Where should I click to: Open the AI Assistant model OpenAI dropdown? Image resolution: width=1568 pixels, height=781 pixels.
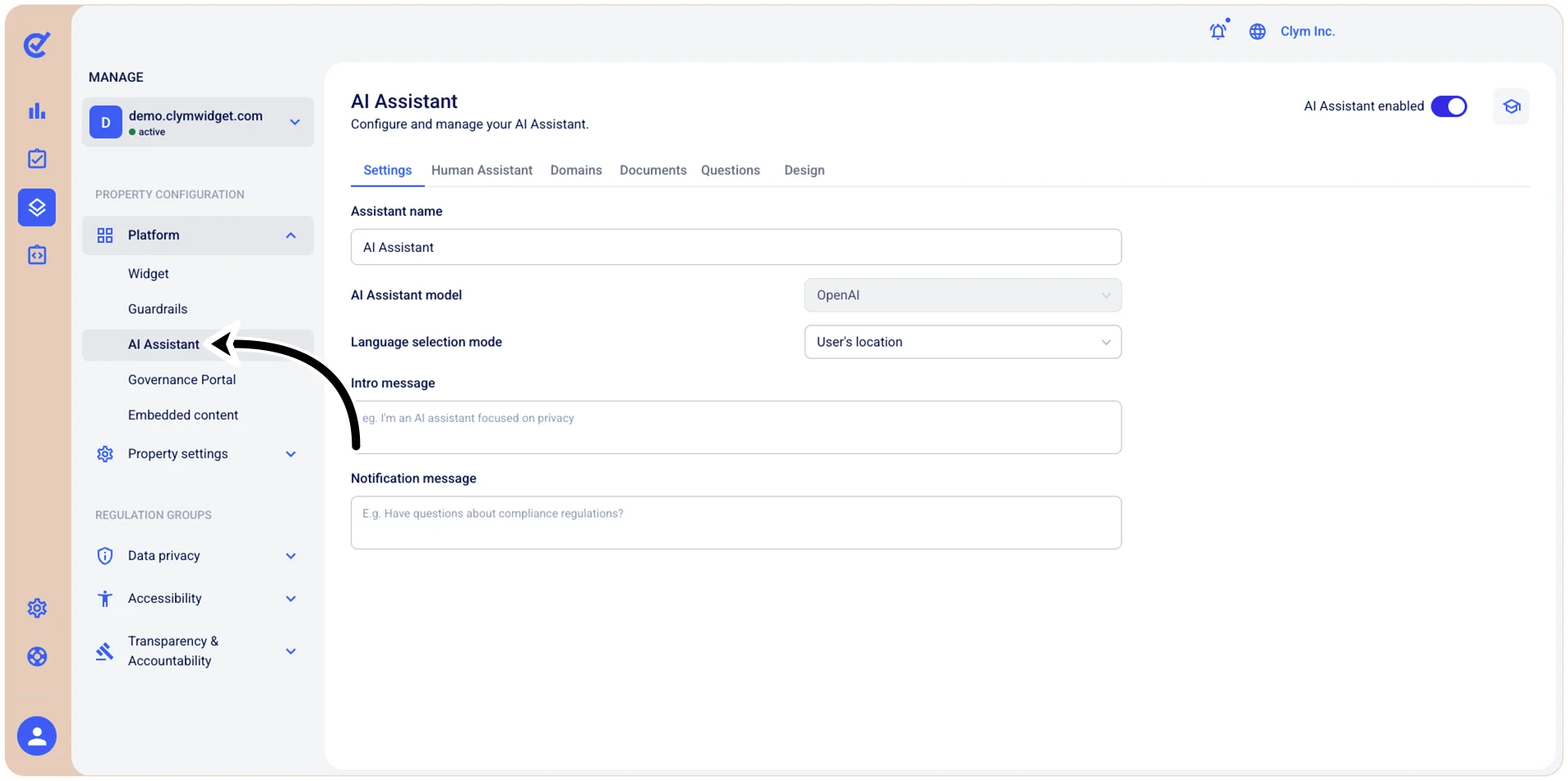(963, 295)
